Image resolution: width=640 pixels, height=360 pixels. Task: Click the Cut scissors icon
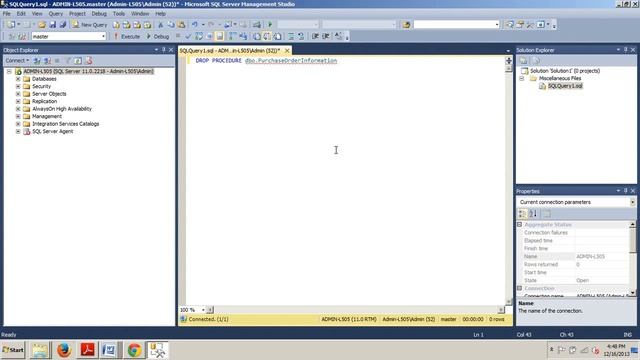(x=160, y=25)
